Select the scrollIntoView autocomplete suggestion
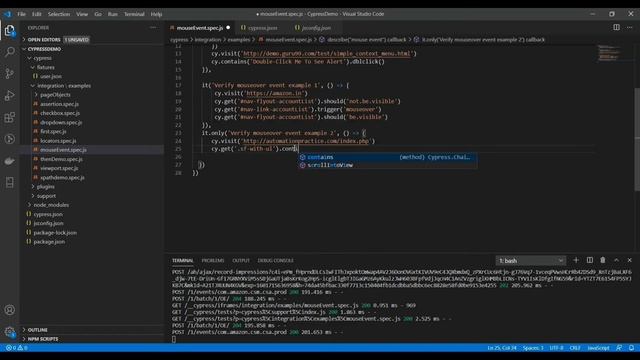 387,165
